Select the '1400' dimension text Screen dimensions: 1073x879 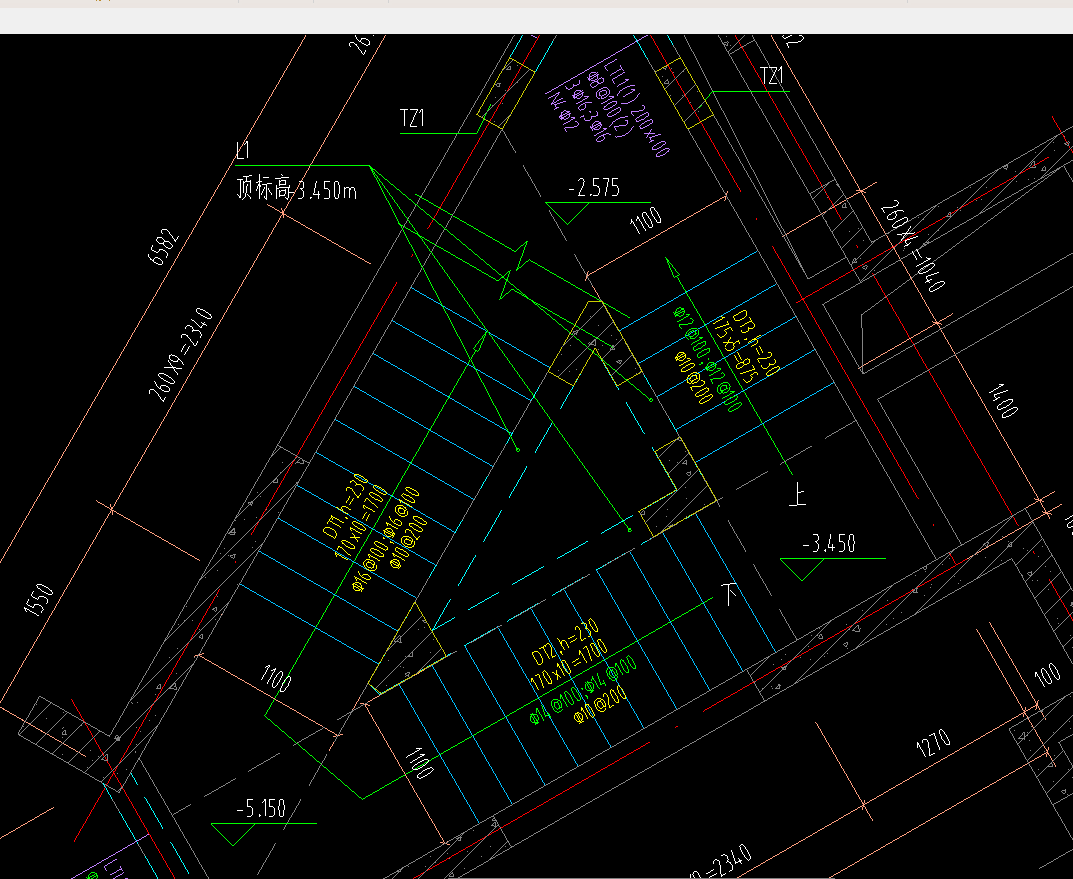pyautogui.click(x=1003, y=401)
